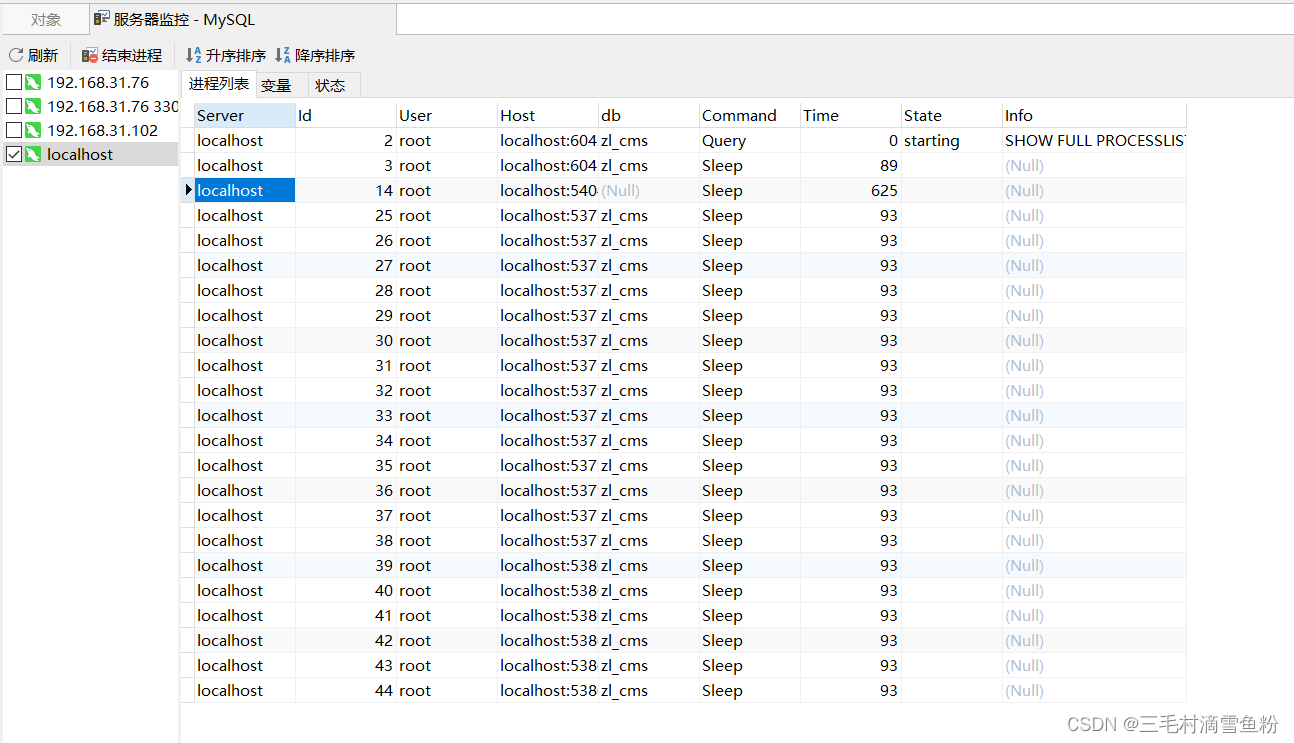Screen dimensions: 1294x743
Task: Uncheck the localhost server checkbox
Action: click(14, 154)
